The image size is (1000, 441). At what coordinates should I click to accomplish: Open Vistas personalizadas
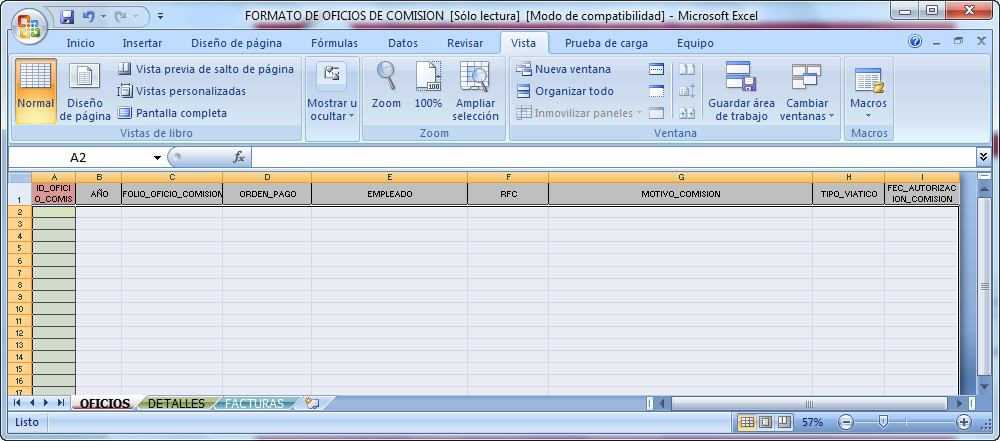click(182, 91)
